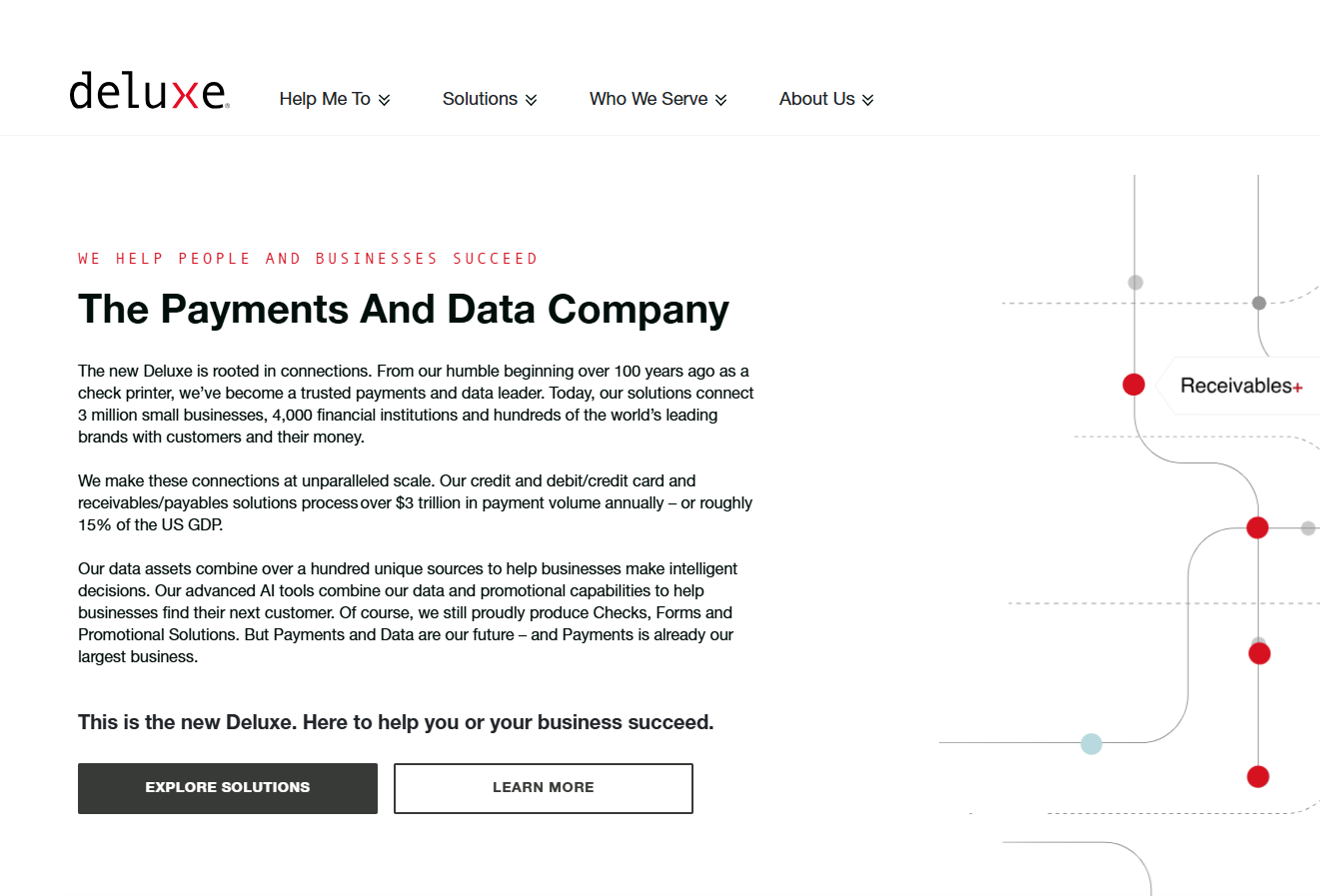Expand the chevron next to Solutions
The image size is (1320, 896).
point(532,100)
